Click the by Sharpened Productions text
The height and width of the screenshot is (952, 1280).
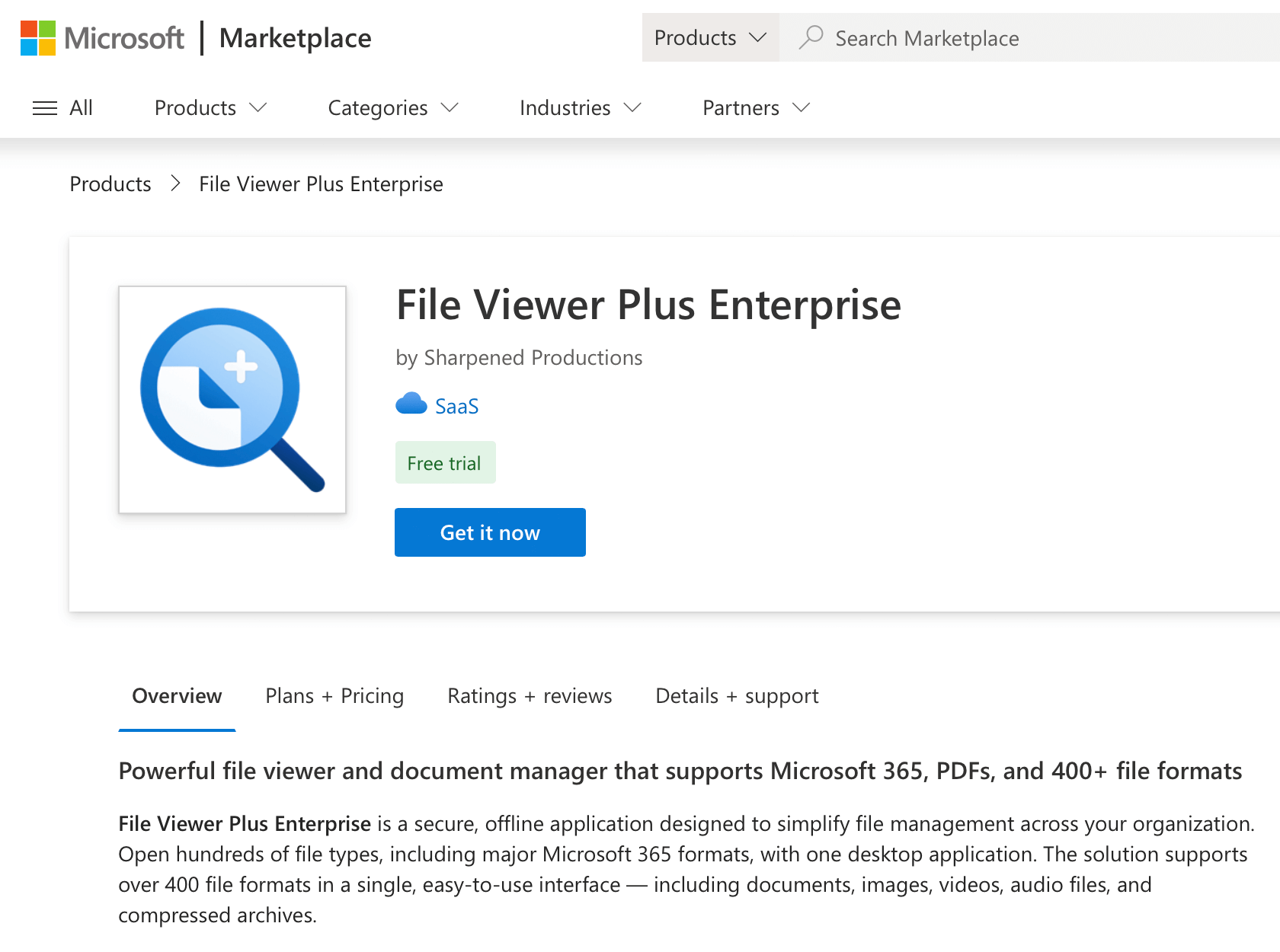519,358
